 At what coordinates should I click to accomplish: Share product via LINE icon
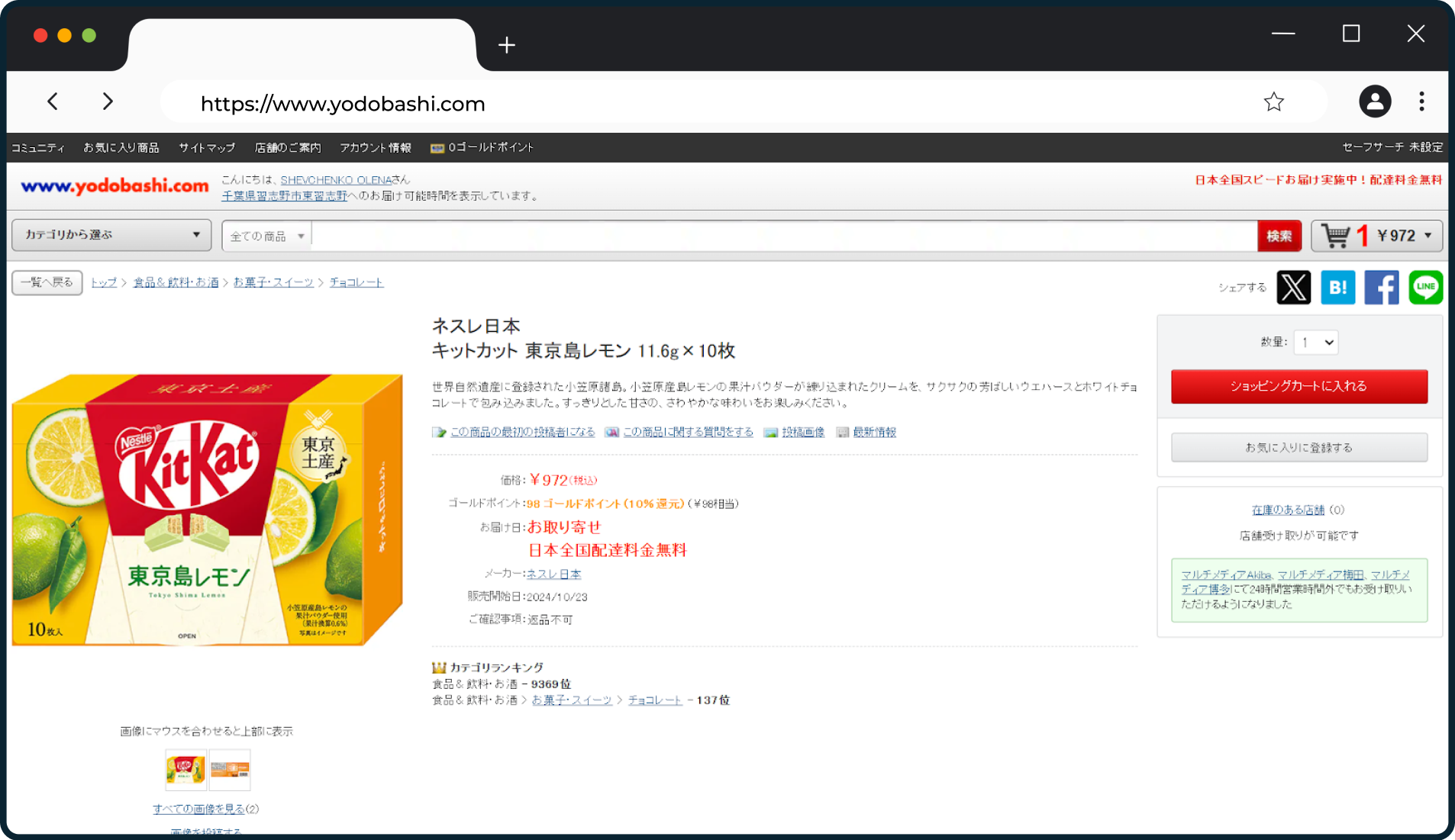click(x=1425, y=288)
